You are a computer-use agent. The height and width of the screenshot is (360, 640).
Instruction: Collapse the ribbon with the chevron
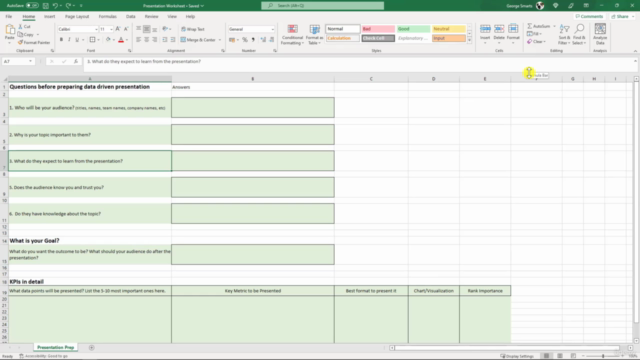coord(635,51)
